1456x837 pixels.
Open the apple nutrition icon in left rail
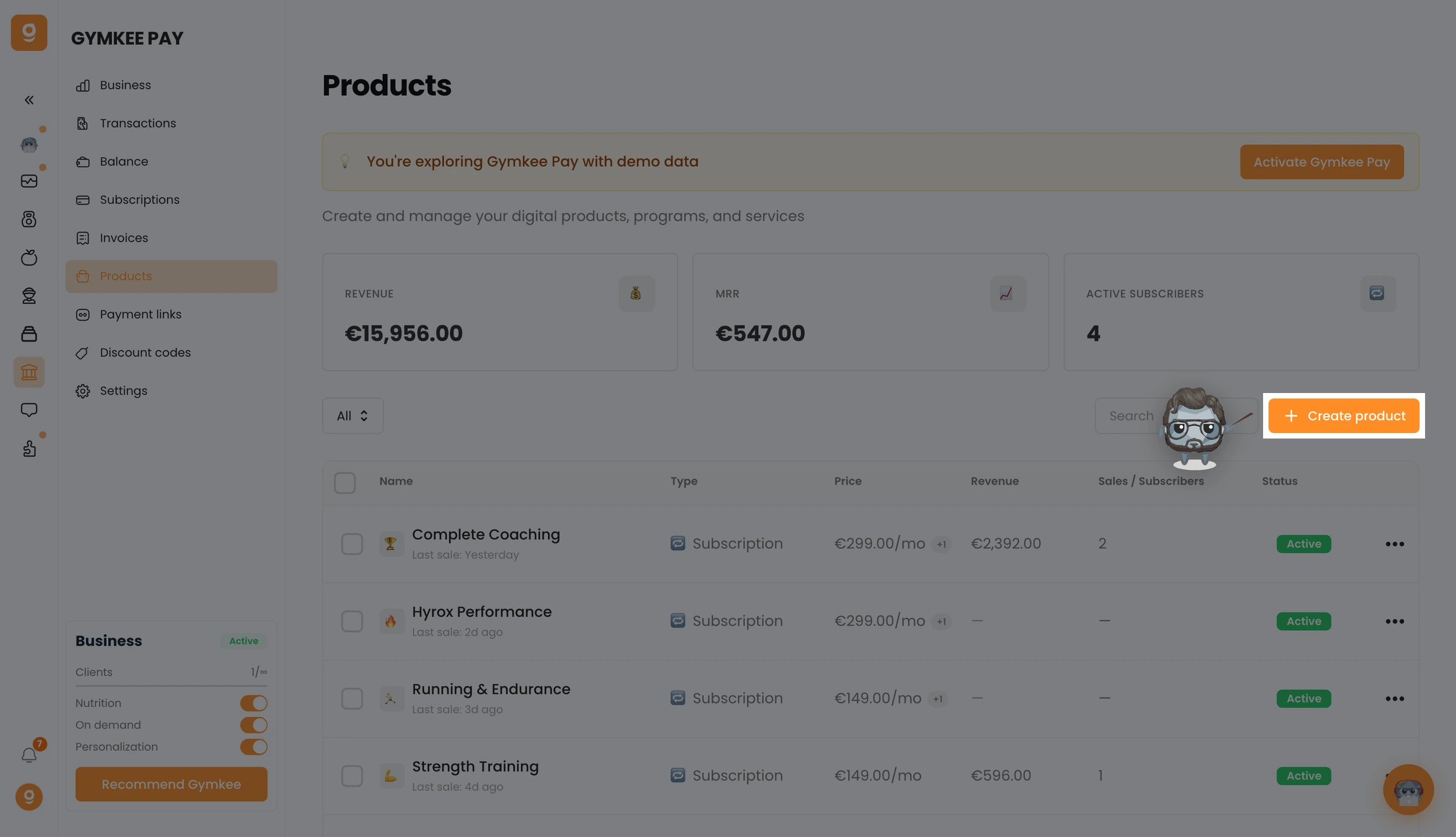[x=29, y=257]
